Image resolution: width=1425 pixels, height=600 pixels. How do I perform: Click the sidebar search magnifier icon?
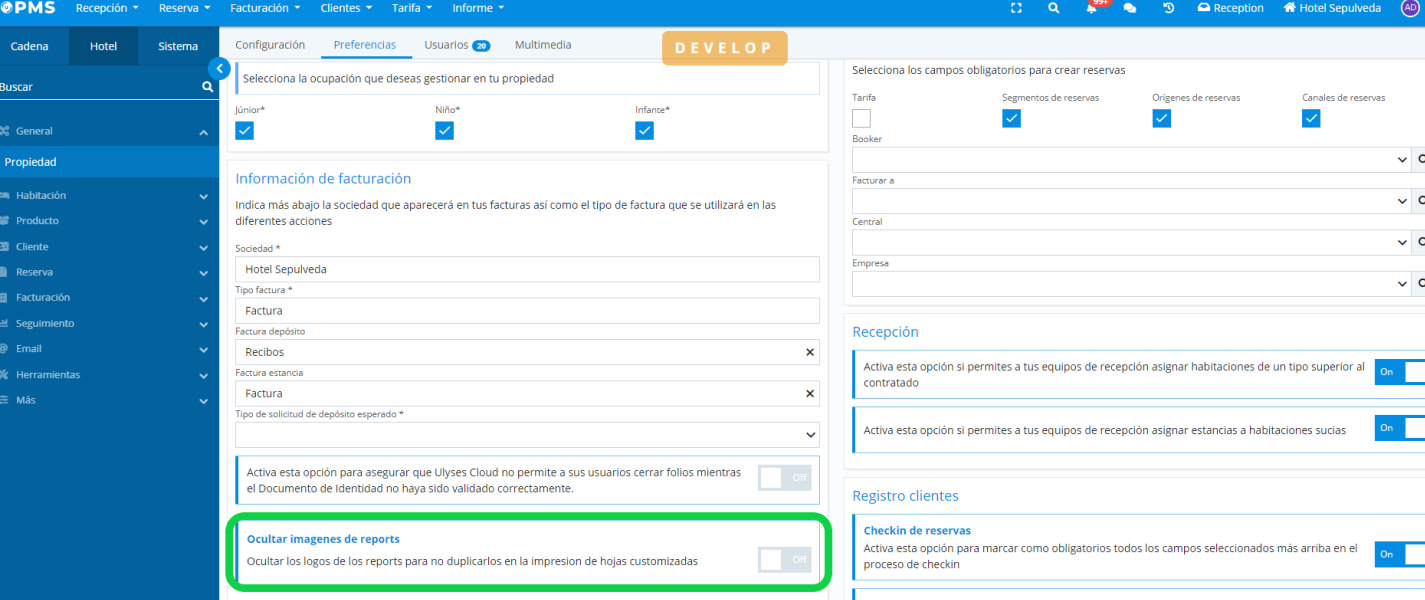(207, 87)
